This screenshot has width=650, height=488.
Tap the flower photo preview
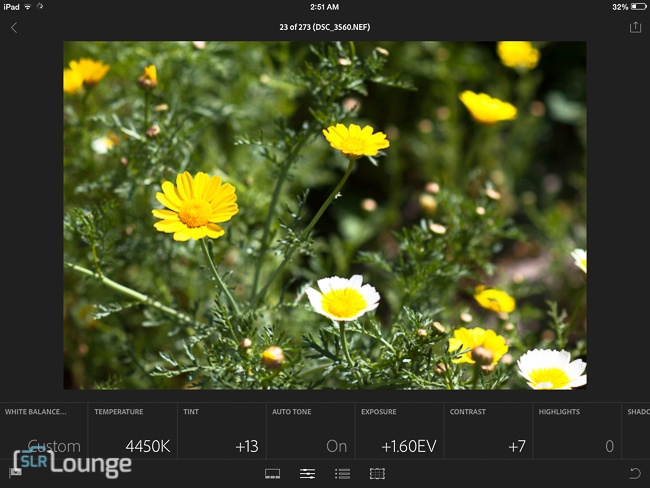pyautogui.click(x=325, y=215)
